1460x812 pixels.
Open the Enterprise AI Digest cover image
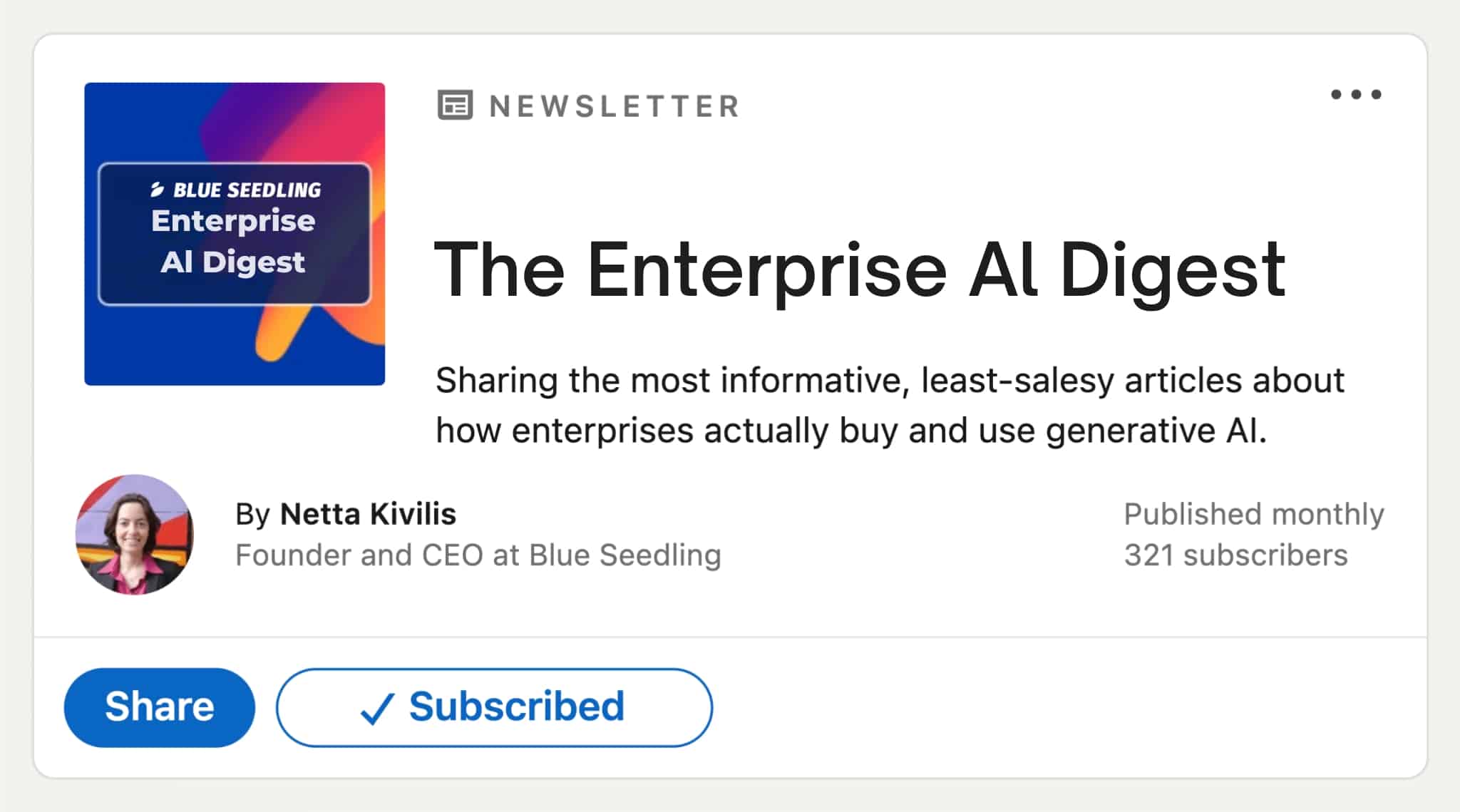(235, 234)
